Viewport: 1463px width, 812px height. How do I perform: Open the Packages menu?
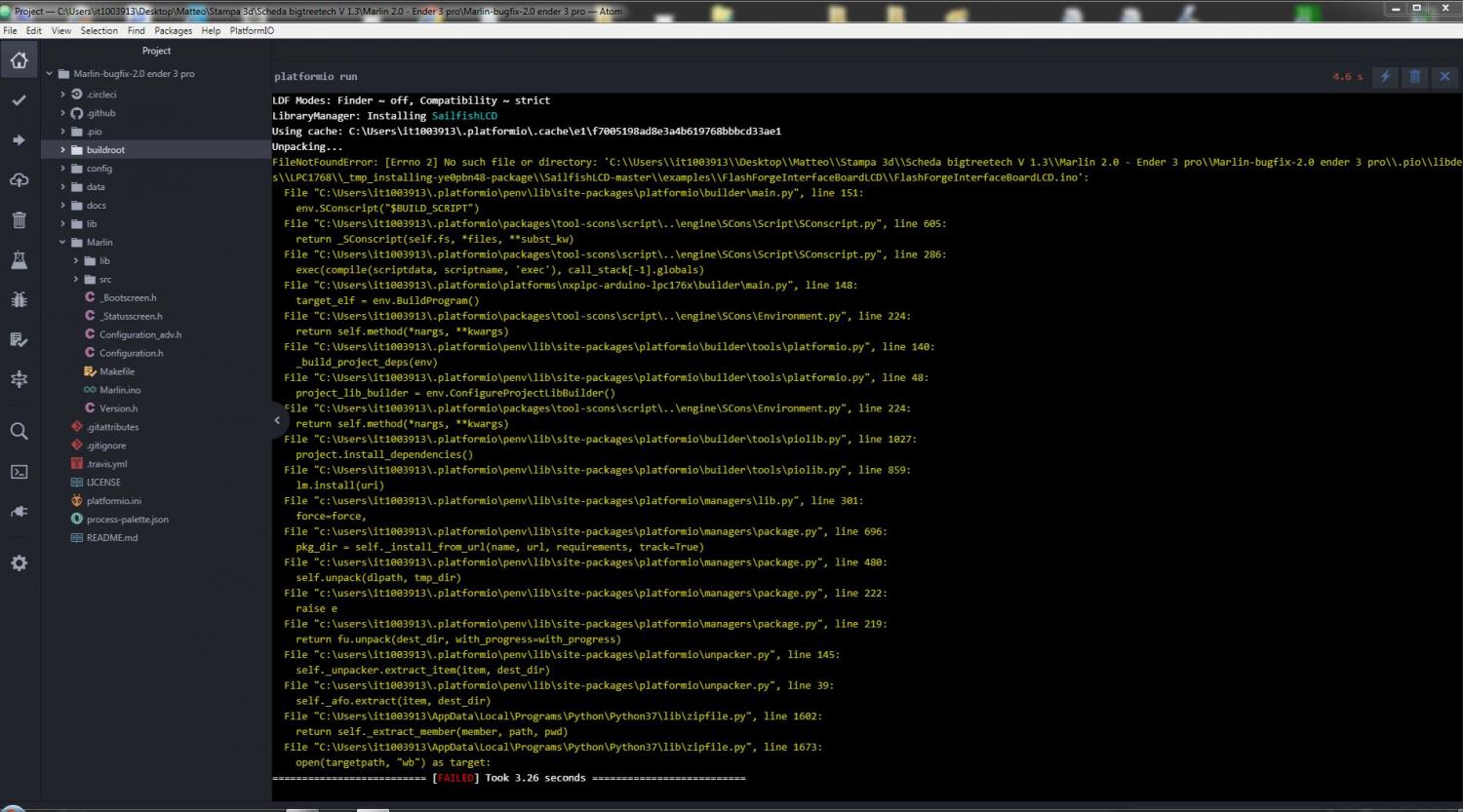coord(173,30)
